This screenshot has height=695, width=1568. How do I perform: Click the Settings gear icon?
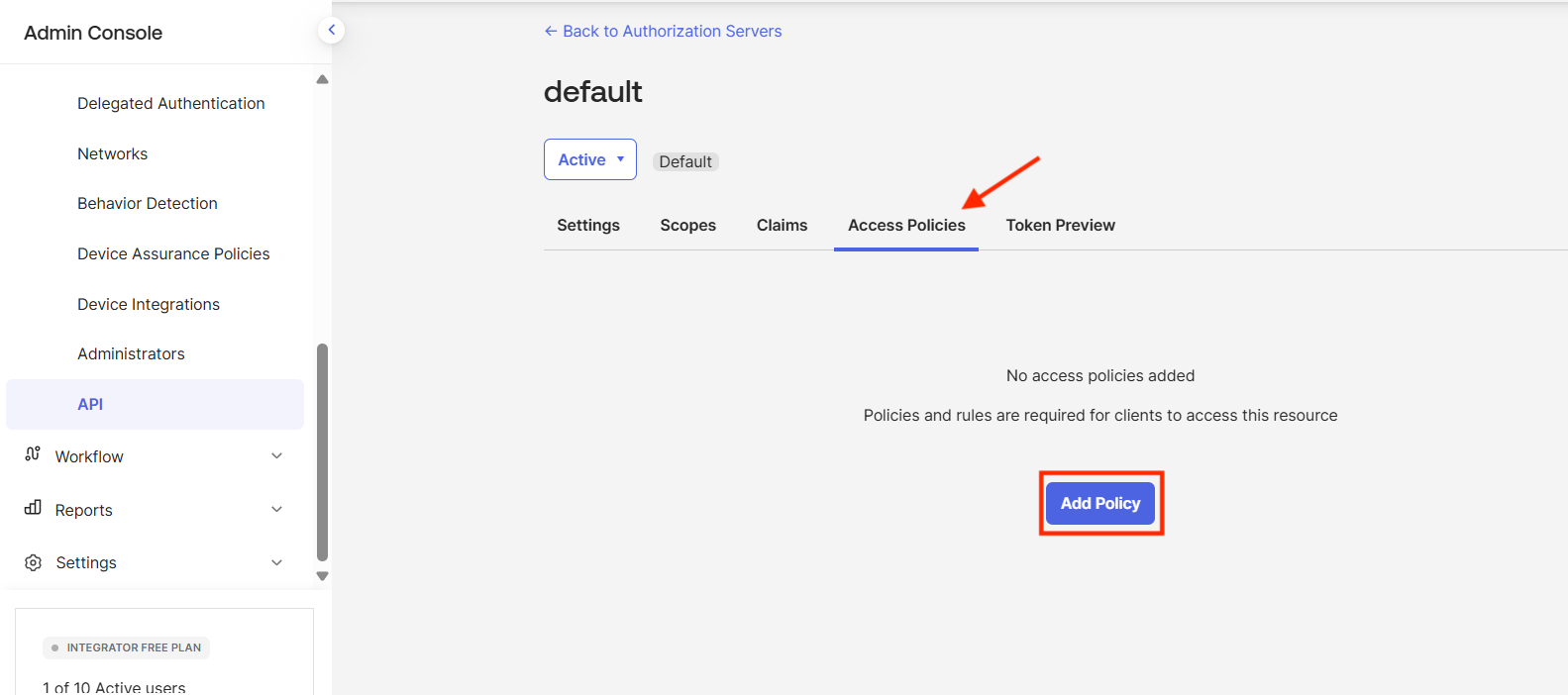(x=33, y=562)
